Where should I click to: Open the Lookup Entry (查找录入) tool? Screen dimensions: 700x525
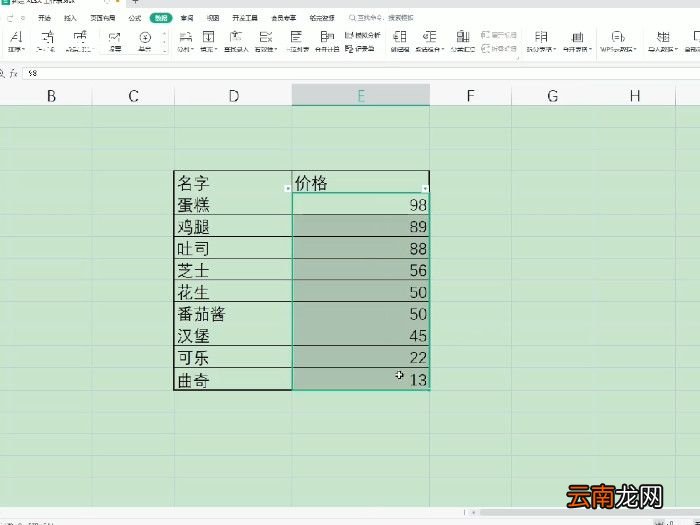236,41
